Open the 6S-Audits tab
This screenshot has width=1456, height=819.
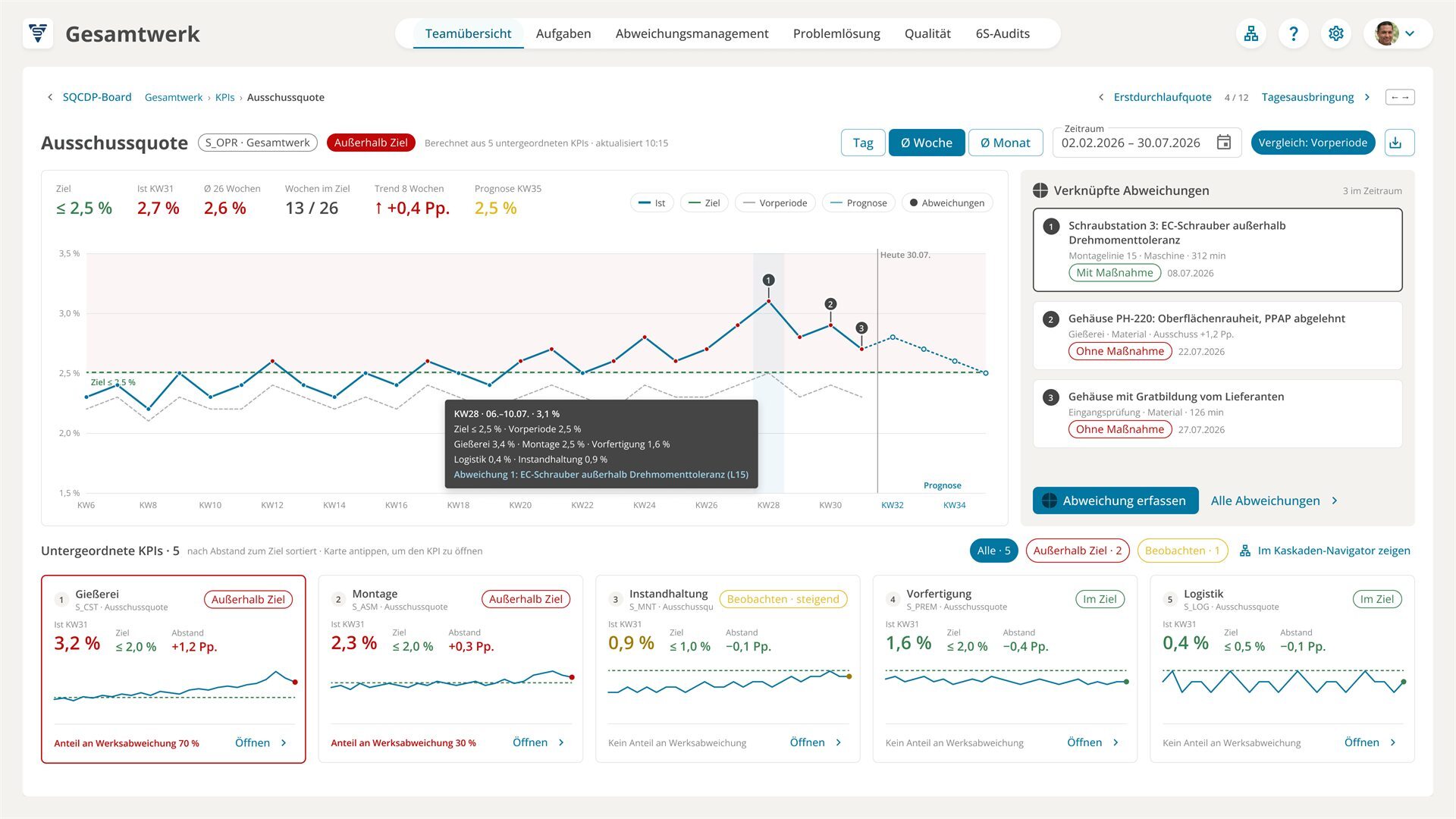coord(1003,33)
